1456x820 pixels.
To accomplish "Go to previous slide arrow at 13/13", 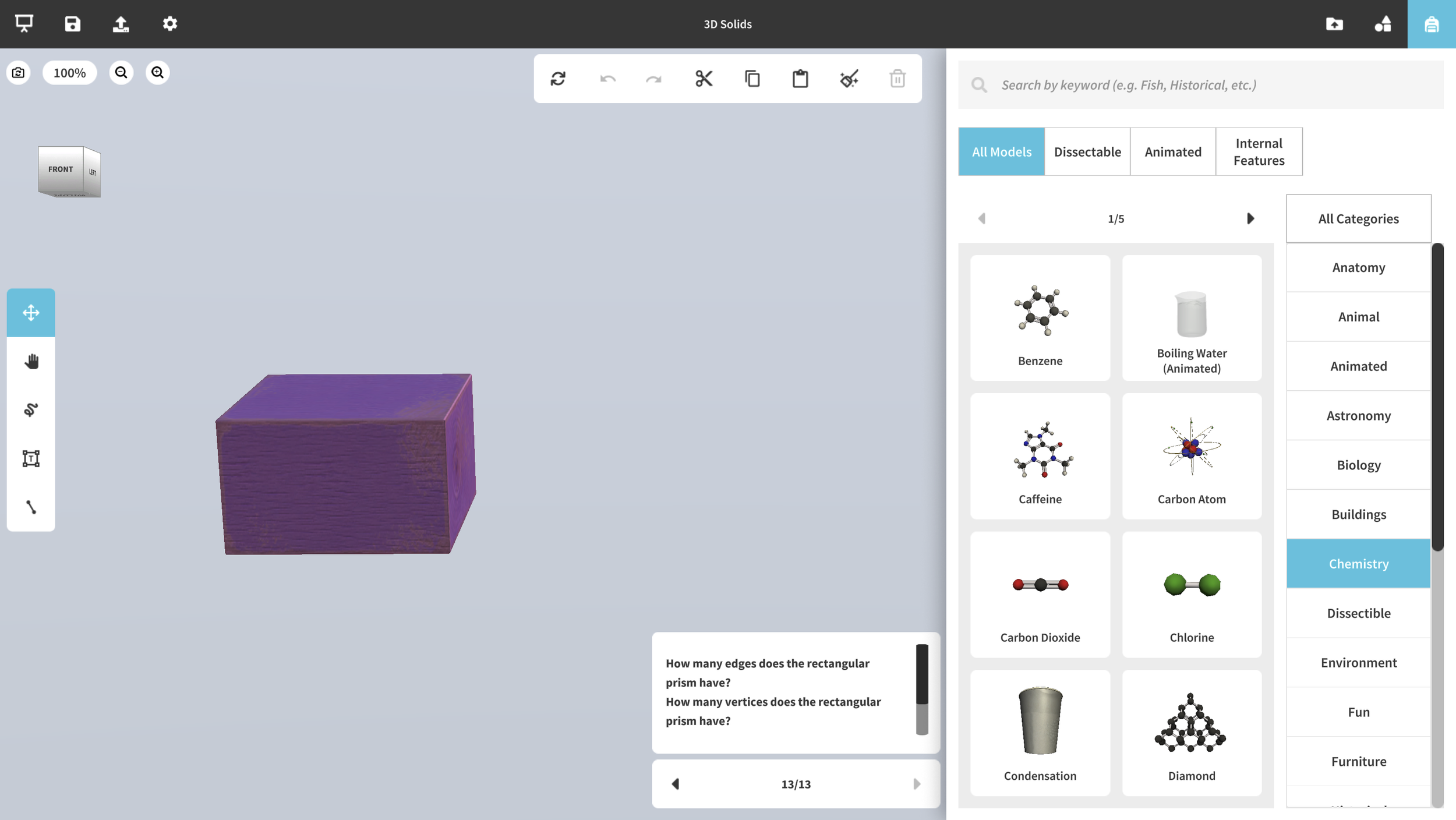I will (676, 784).
